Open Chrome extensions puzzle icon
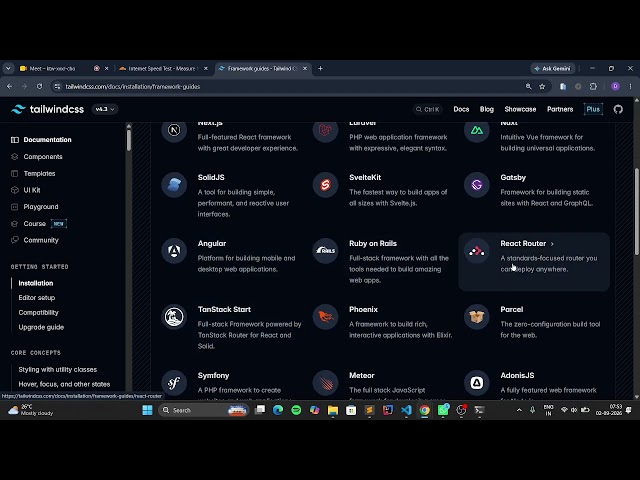This screenshot has height=480, width=640. click(593, 87)
